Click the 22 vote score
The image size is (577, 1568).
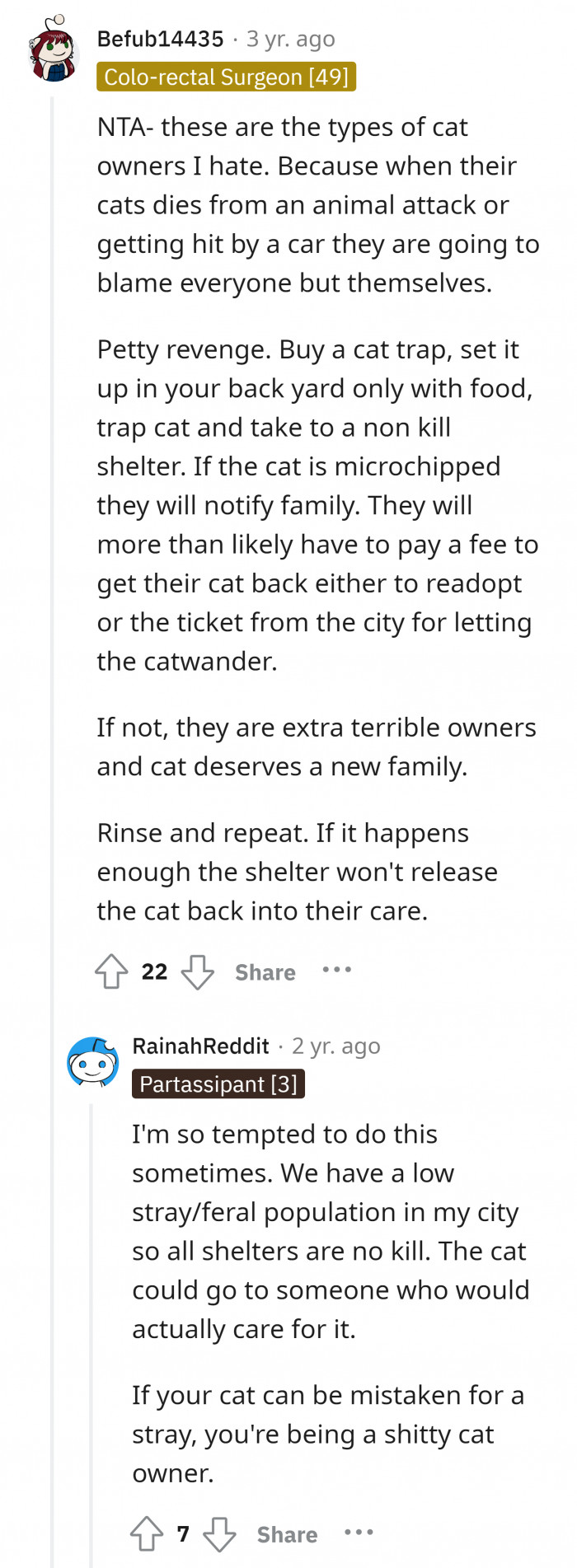[x=154, y=972]
